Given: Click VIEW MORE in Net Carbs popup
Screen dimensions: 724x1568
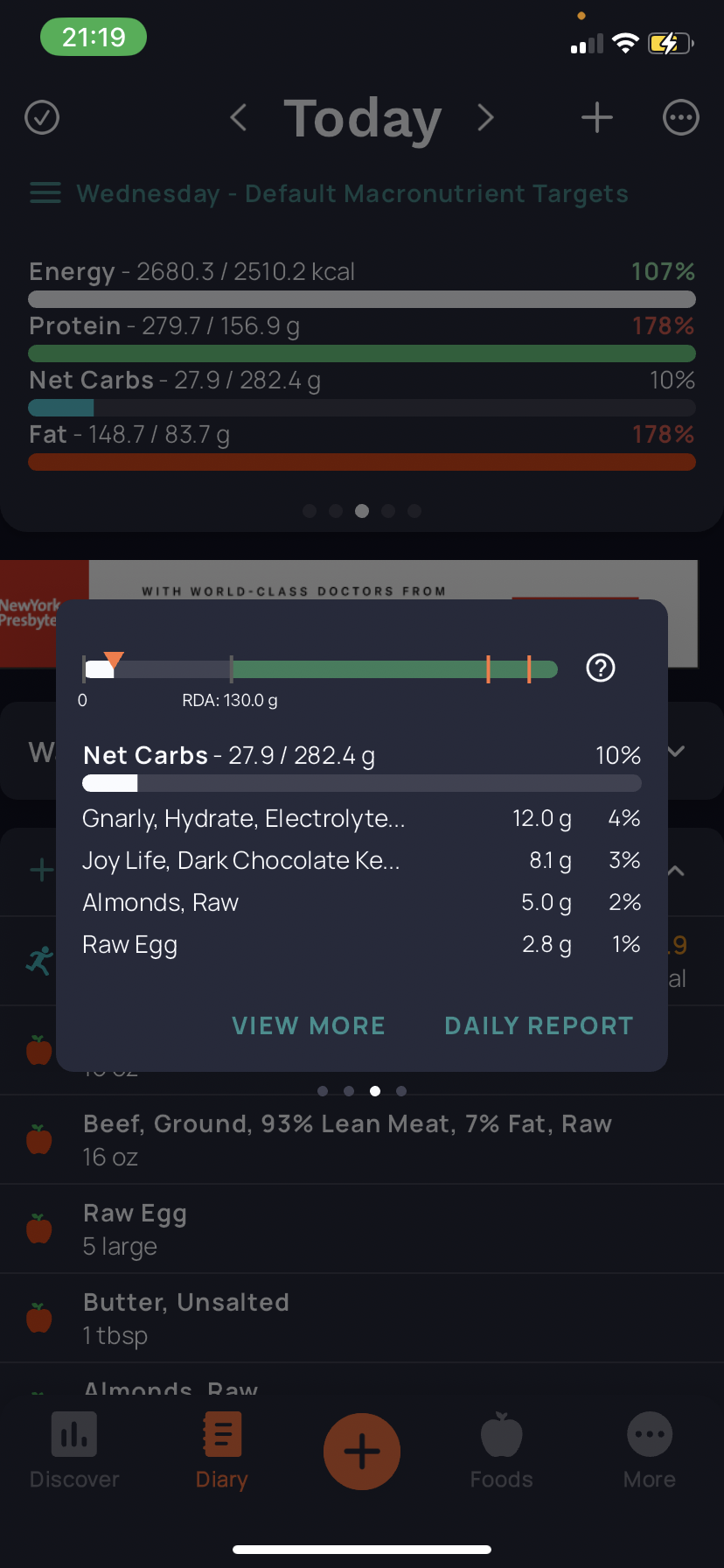Looking at the screenshot, I should pos(309,1025).
